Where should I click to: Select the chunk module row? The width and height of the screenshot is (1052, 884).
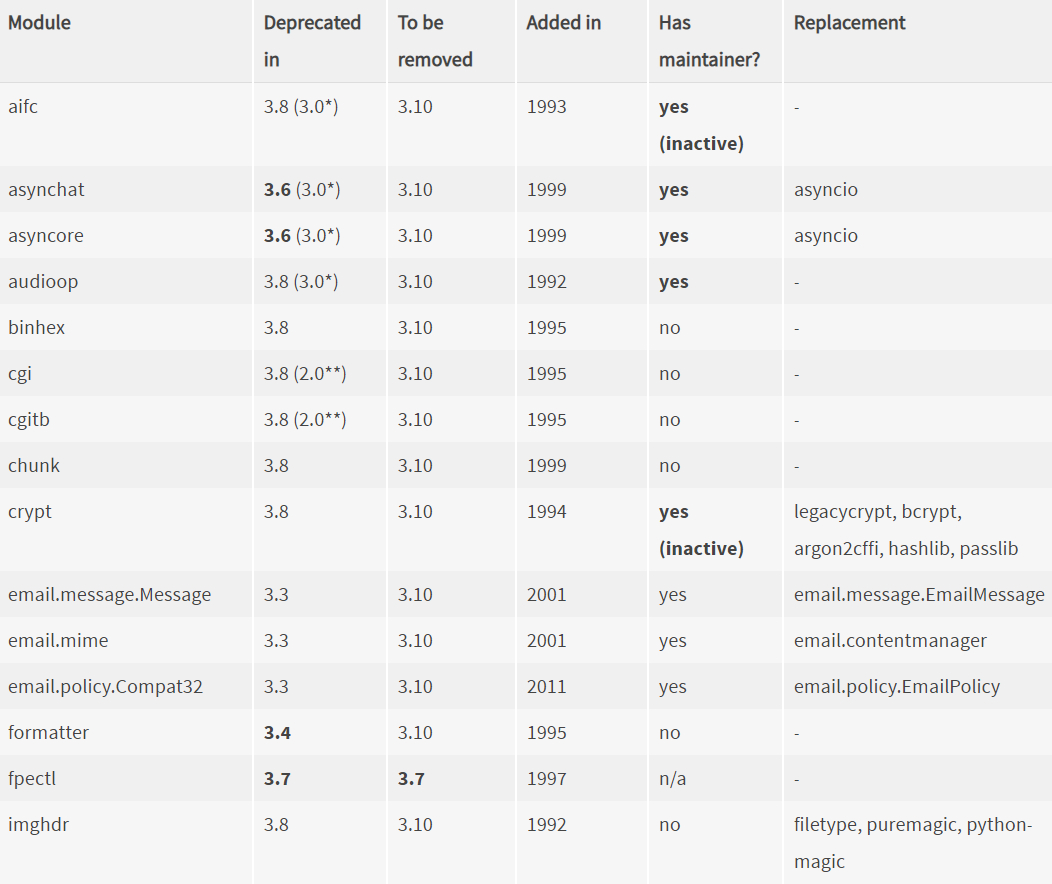526,465
